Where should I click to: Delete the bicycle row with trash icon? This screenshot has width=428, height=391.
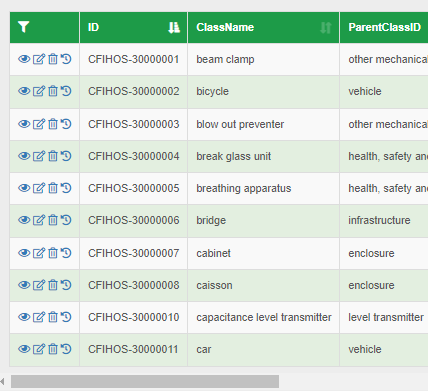coord(53,91)
